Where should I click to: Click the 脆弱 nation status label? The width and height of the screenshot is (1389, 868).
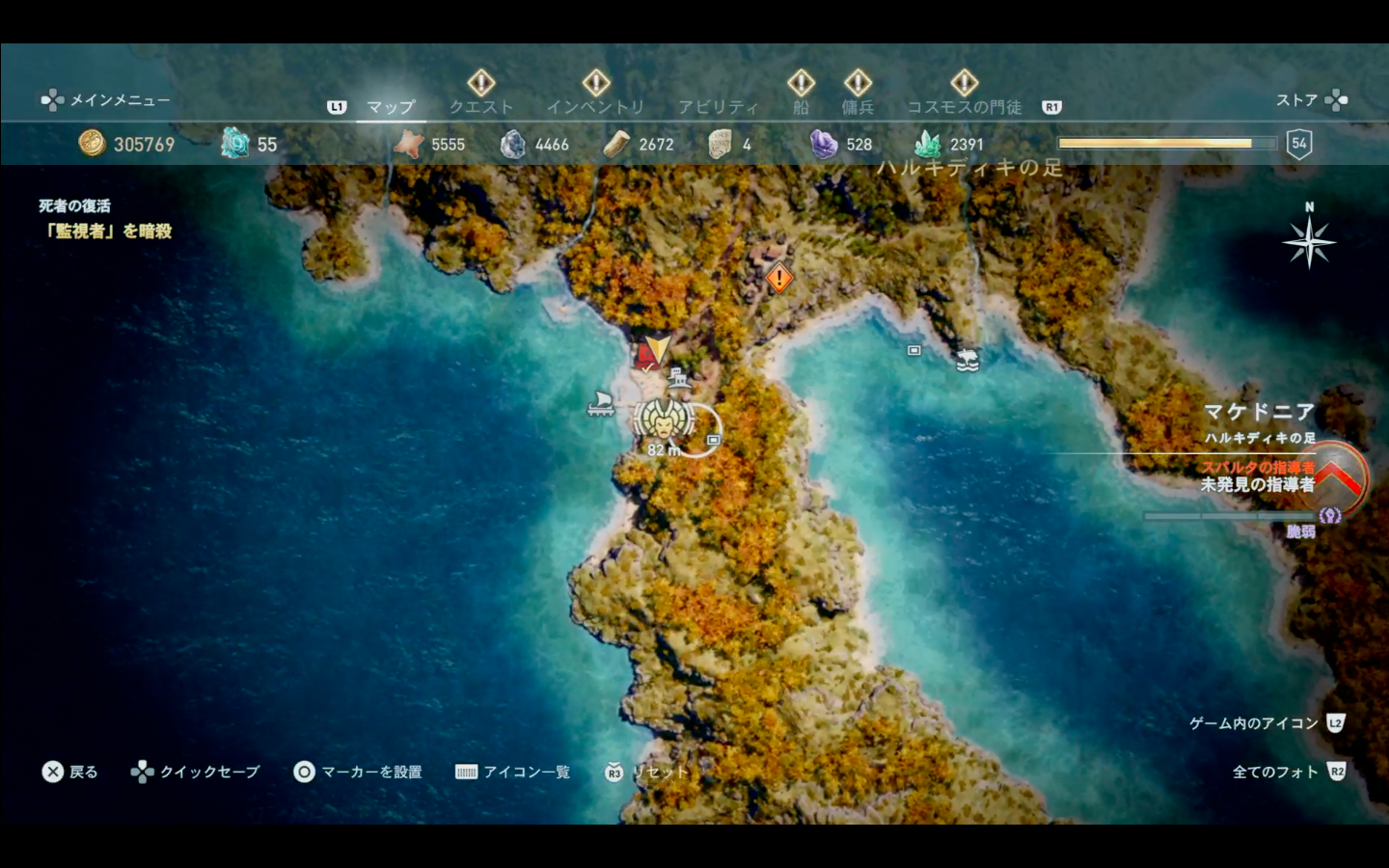[1300, 531]
